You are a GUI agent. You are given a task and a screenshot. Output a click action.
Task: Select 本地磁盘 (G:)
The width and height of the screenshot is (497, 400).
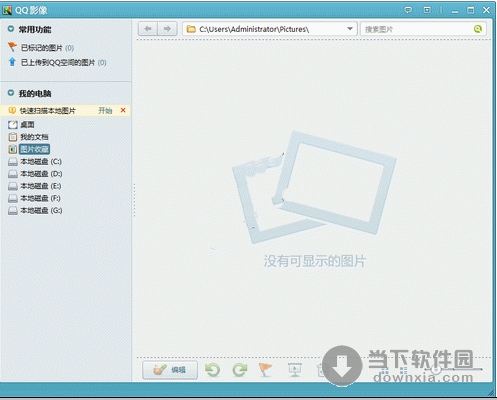click(x=41, y=210)
